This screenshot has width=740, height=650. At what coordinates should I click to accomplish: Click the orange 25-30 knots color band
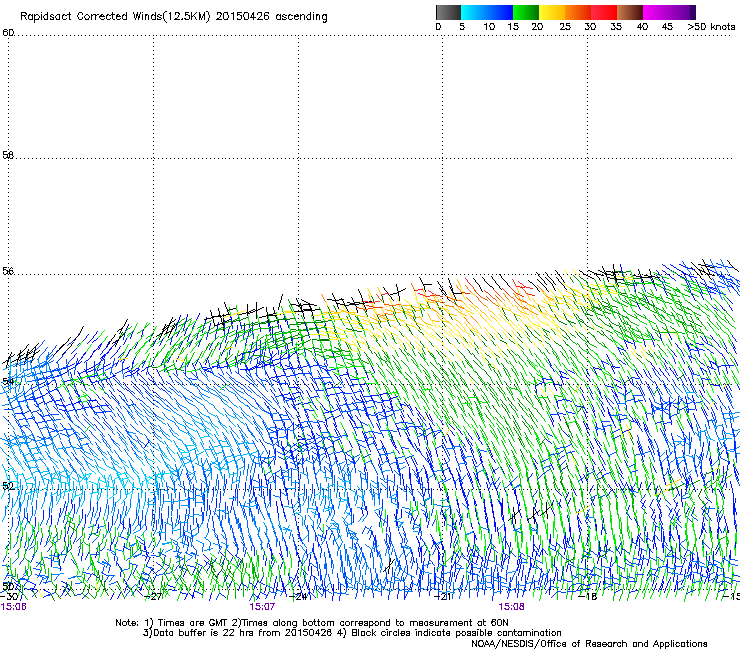pos(578,12)
